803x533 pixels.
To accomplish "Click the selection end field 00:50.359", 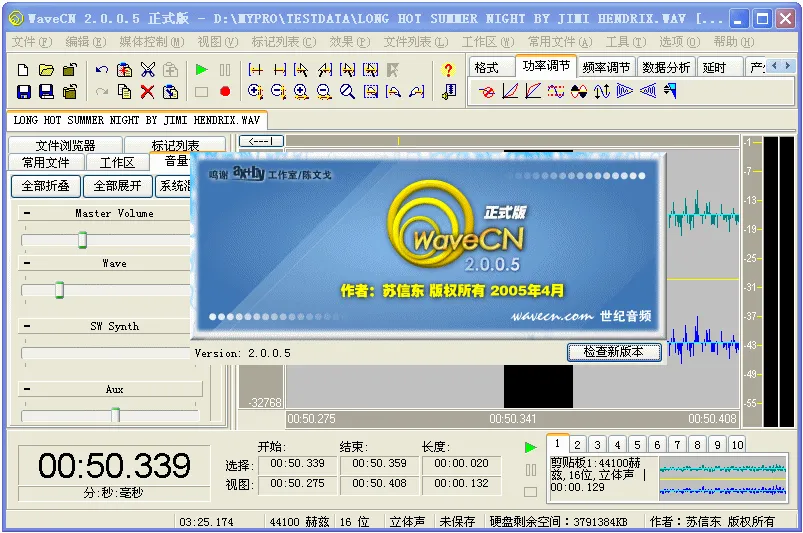I will click(x=379, y=464).
